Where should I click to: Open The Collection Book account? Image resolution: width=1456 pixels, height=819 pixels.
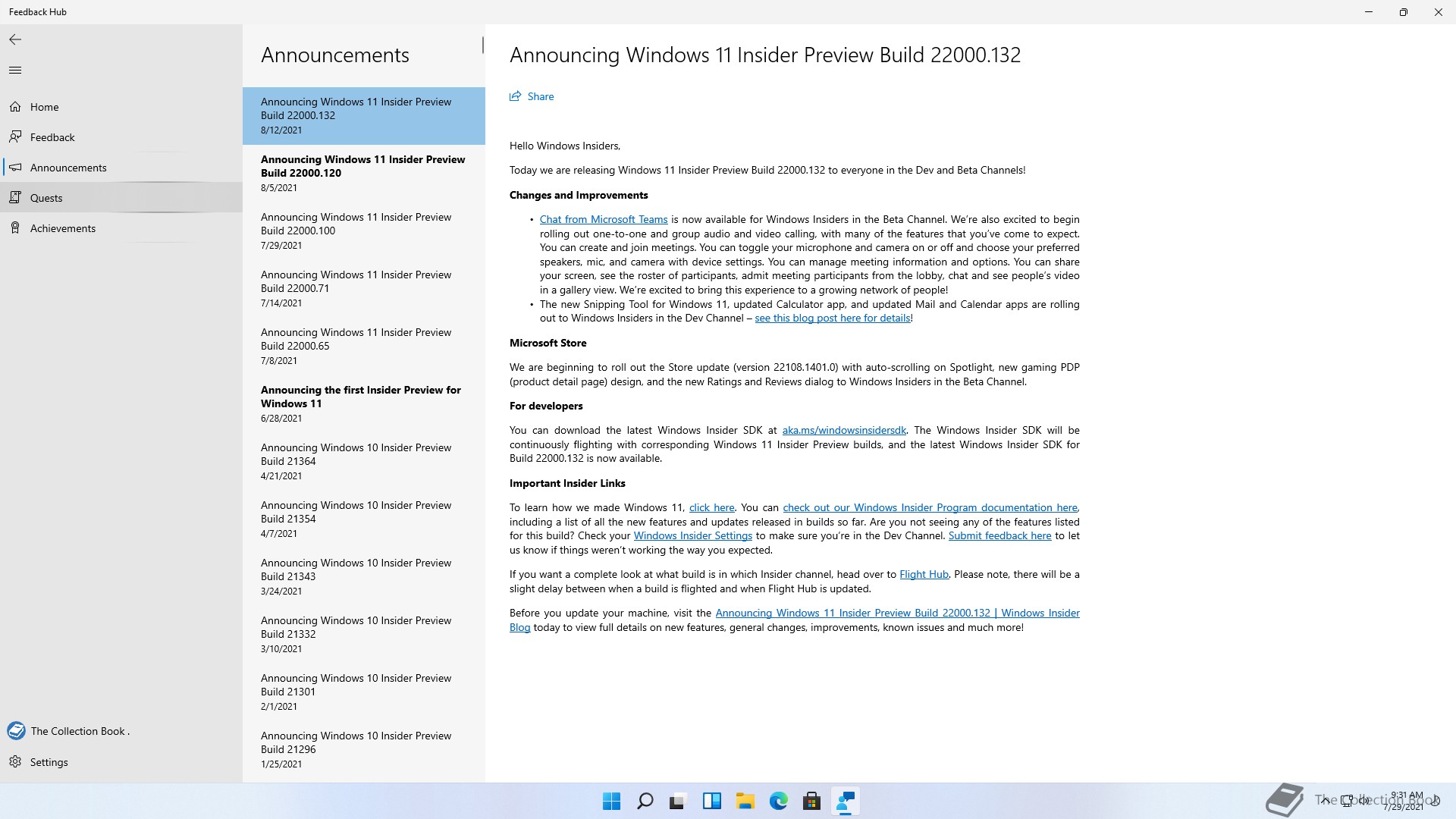[121, 731]
